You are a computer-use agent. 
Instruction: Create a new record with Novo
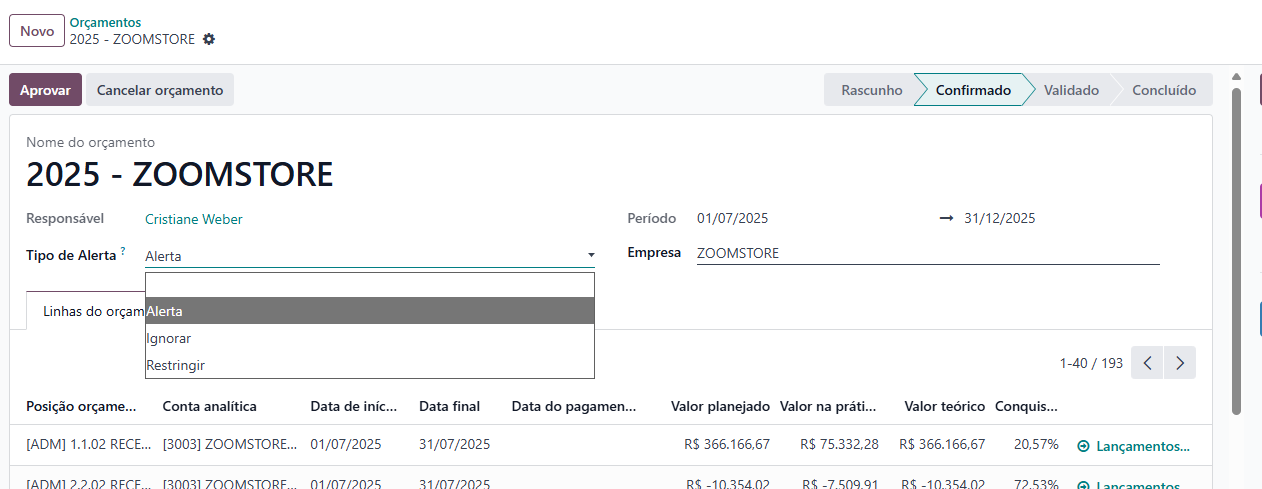pyautogui.click(x=37, y=31)
